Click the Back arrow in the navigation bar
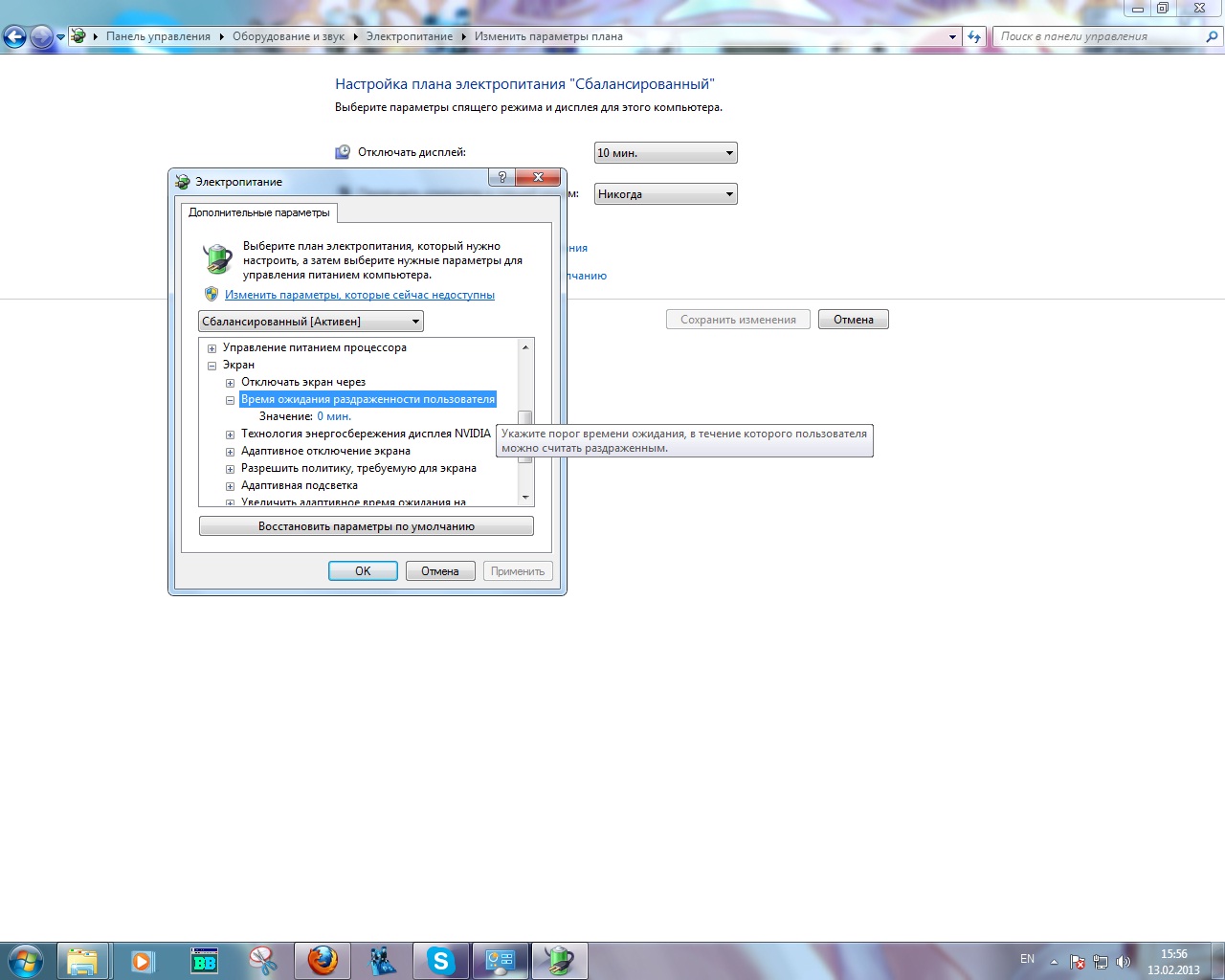The height and width of the screenshot is (980, 1225). coord(15,37)
